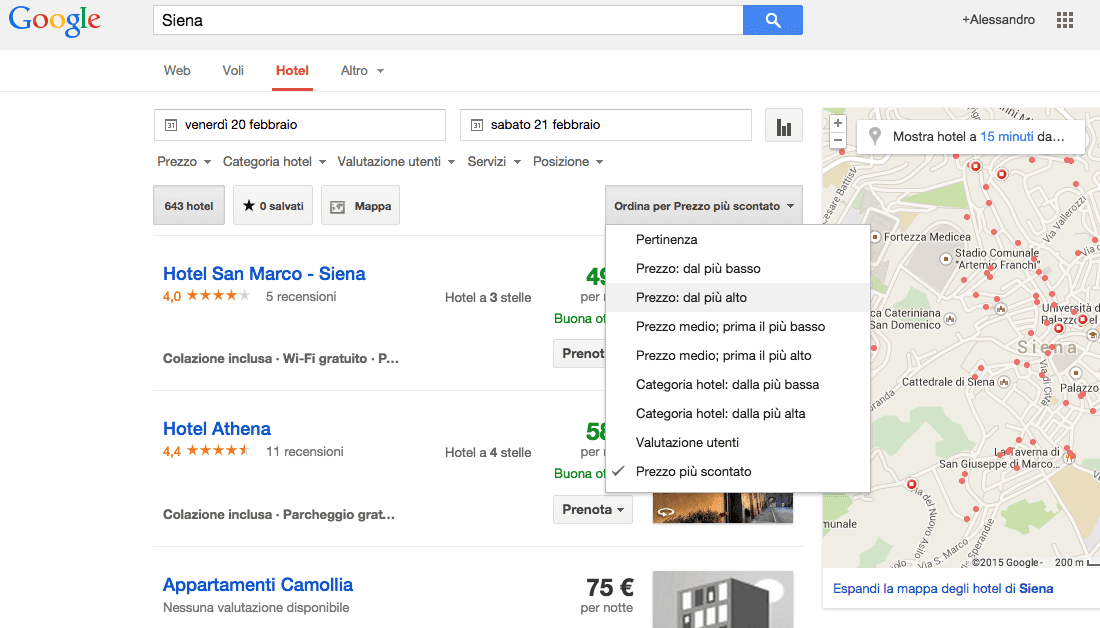Open Hotel San Marco - Siena link
The height and width of the screenshot is (628, 1100).
[264, 274]
